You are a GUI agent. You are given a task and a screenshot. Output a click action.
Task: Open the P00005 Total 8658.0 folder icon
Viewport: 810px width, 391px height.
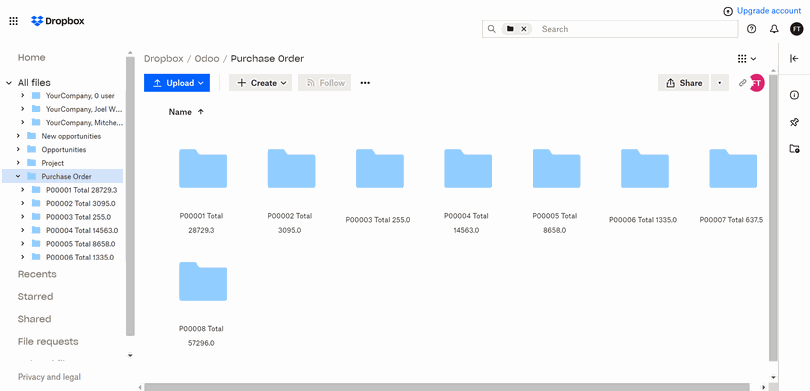coord(556,168)
